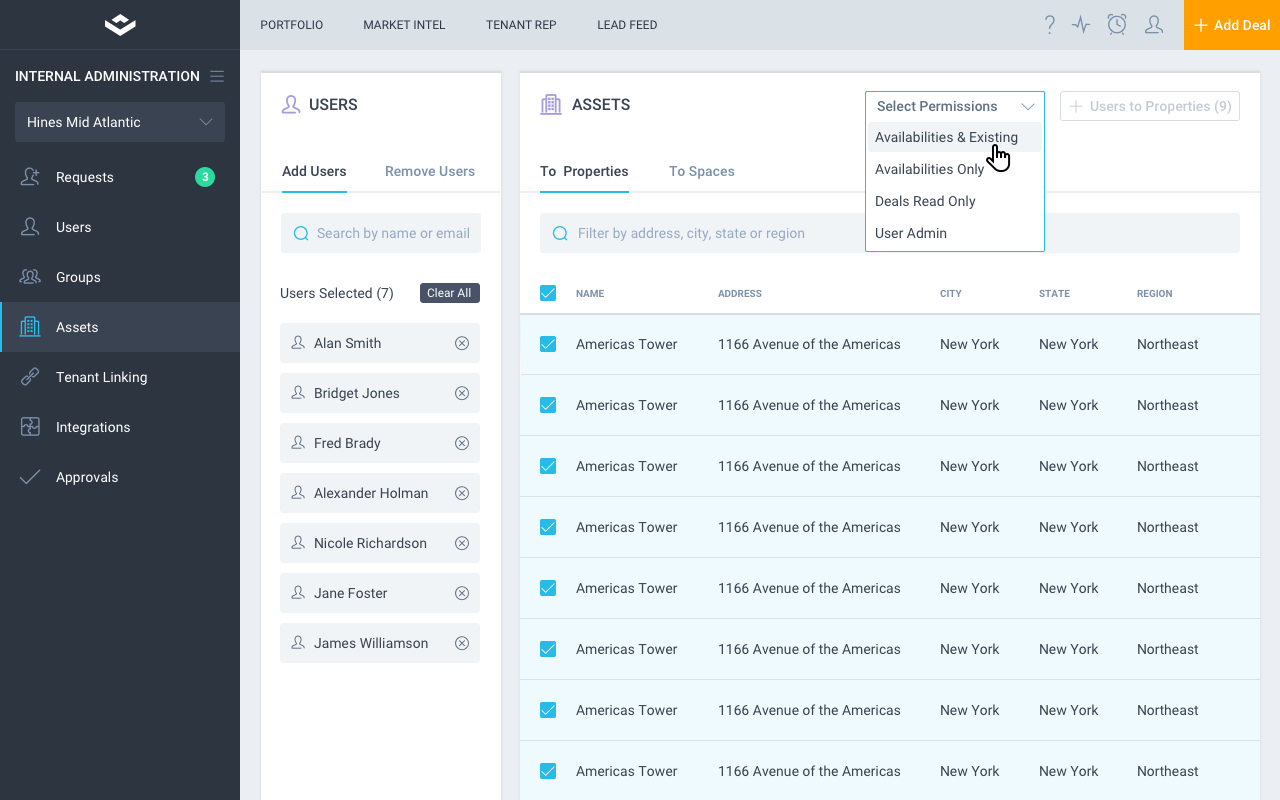Open the user profile icon in header
This screenshot has height=800, width=1280.
coord(1153,25)
